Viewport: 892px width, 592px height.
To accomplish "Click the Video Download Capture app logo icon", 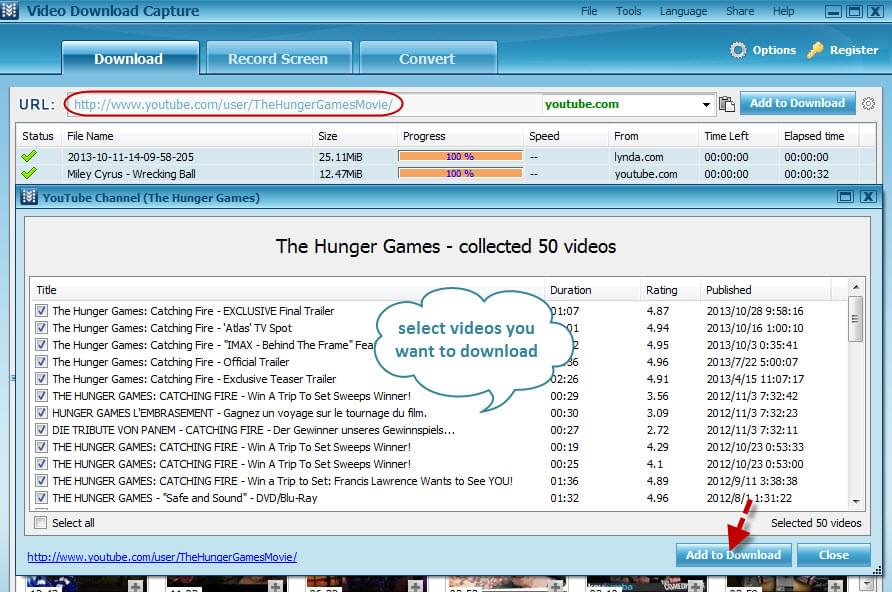I will 10,10.
